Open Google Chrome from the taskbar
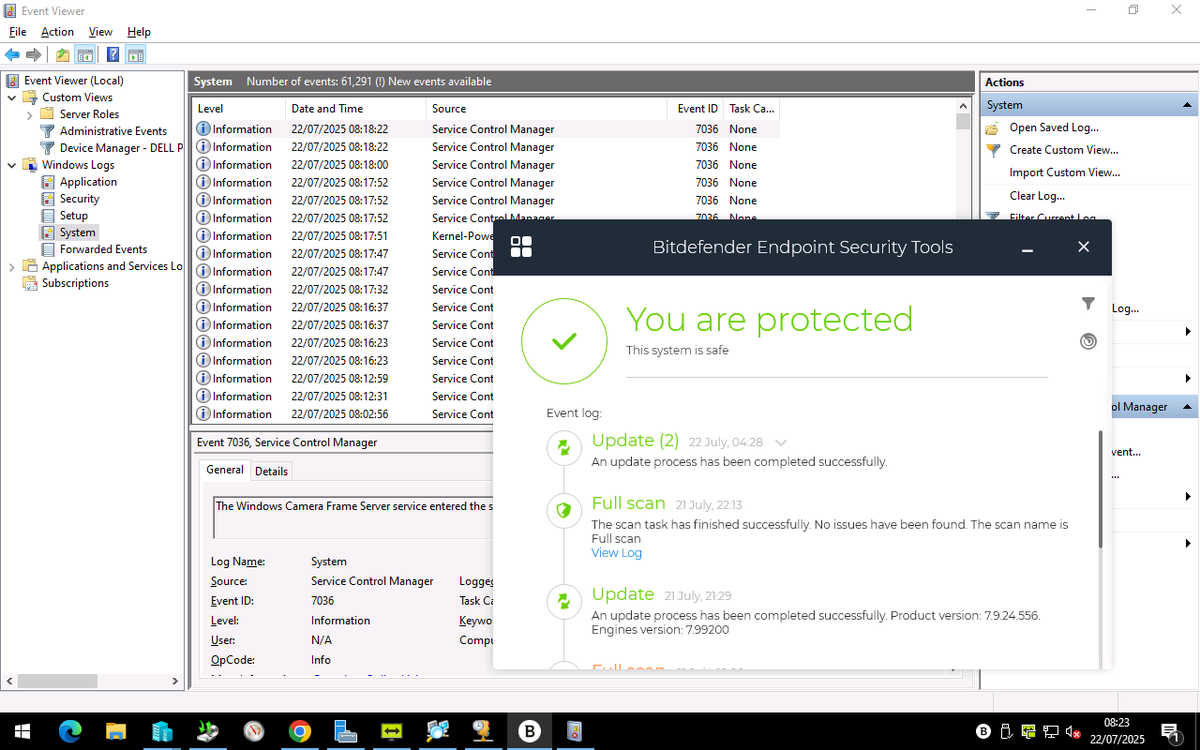Viewport: 1200px width, 750px height. coord(299,732)
